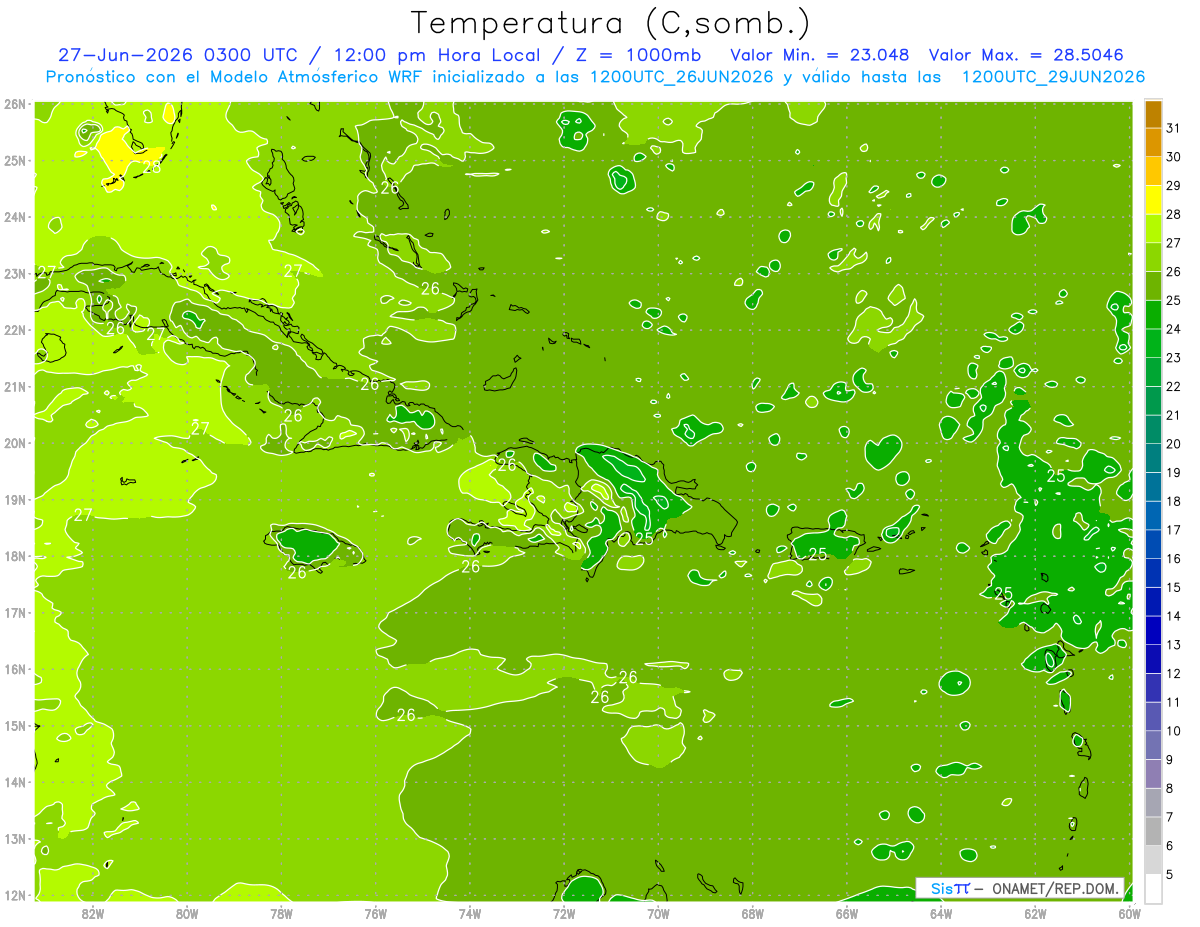The width and height of the screenshot is (1200, 927).
Task: Click the '82W' longitude axis label
Action: coord(92,912)
